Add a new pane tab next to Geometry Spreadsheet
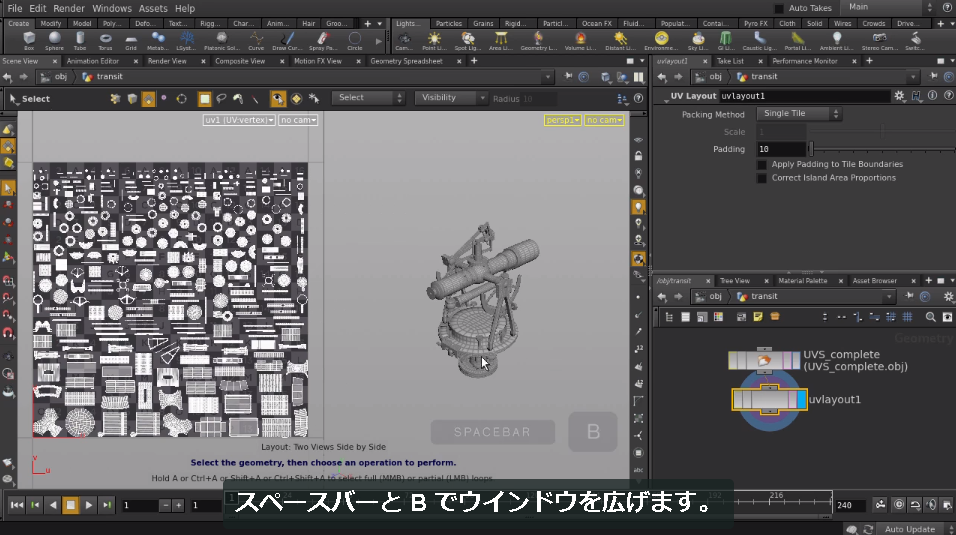Viewport: 956px width, 535px height. (x=474, y=60)
